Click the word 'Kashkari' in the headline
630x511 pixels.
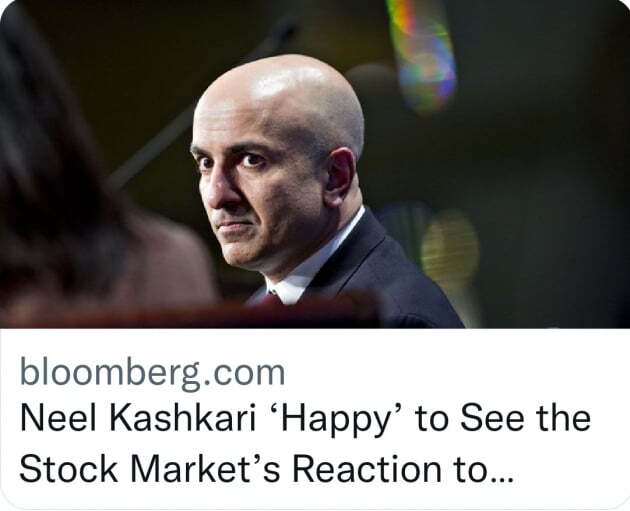coord(182,418)
